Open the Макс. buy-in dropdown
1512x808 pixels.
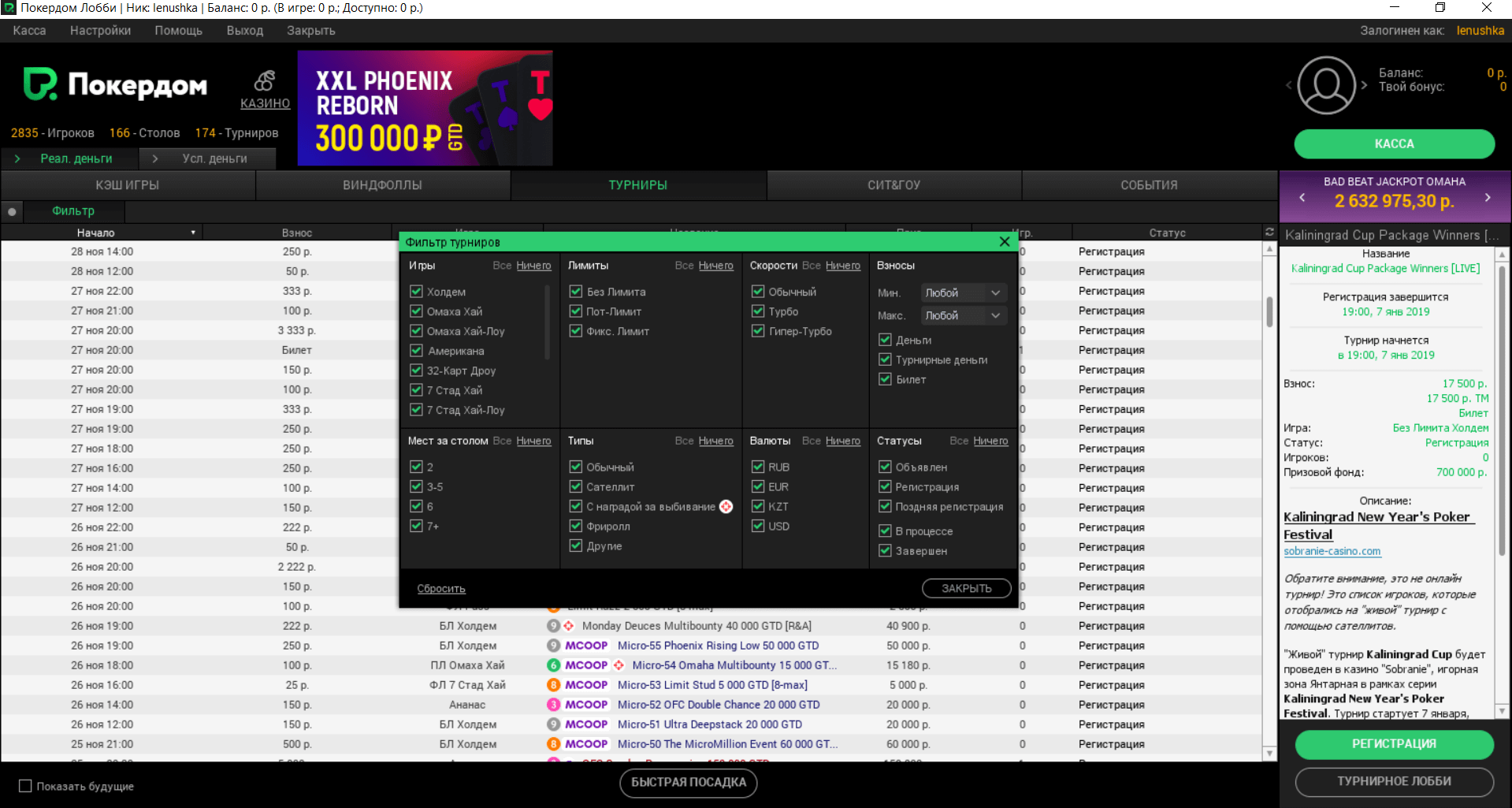point(964,315)
